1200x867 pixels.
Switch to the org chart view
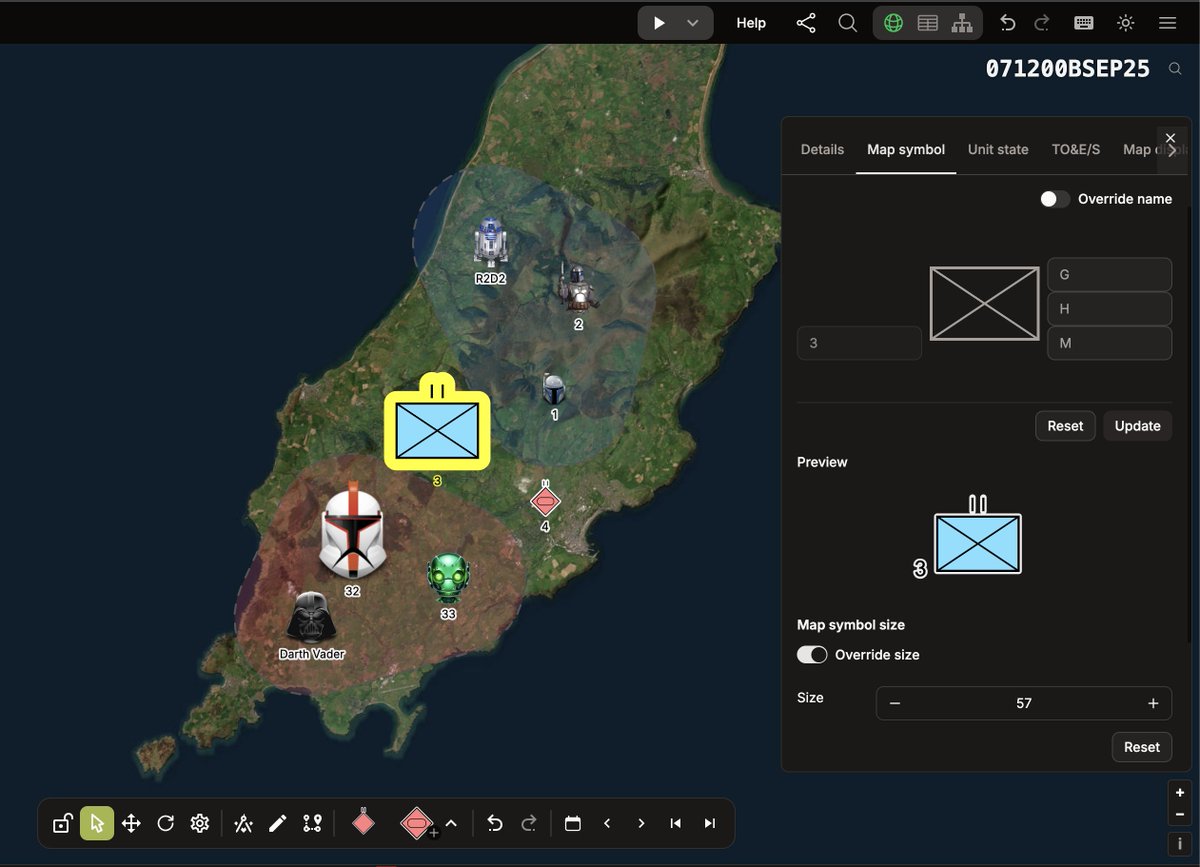click(x=962, y=23)
